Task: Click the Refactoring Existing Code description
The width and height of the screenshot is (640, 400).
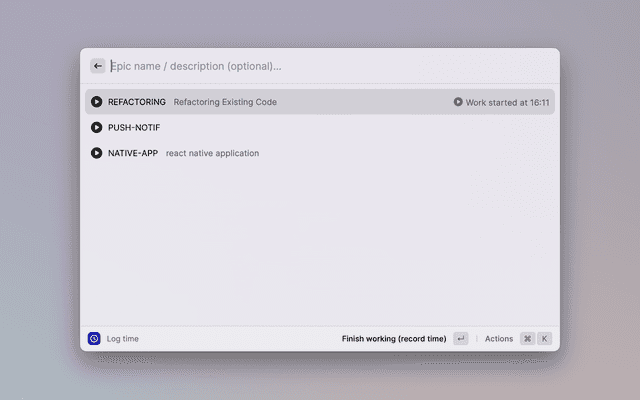Action: click(x=225, y=102)
